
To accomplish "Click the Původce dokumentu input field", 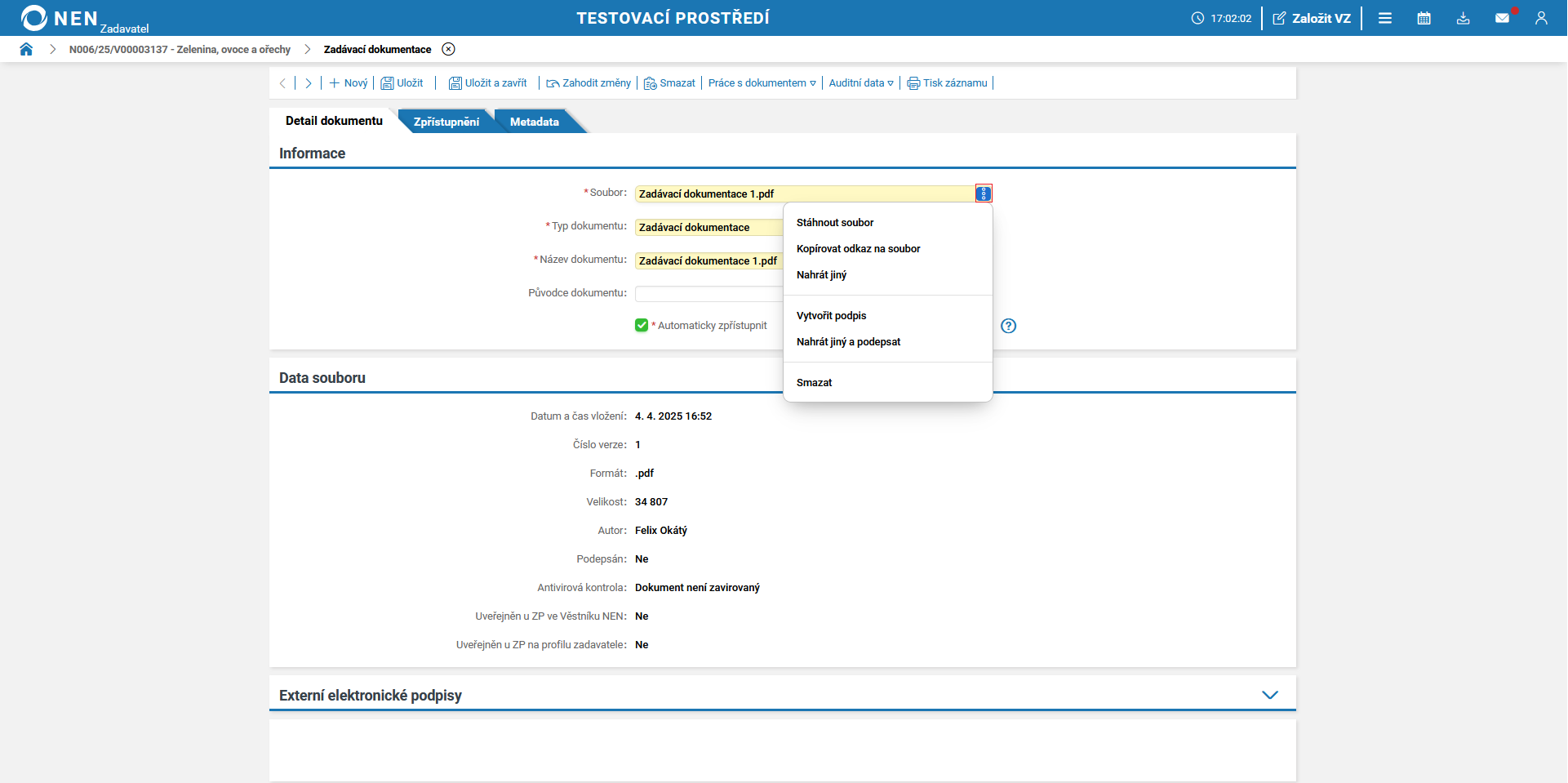I will click(708, 293).
